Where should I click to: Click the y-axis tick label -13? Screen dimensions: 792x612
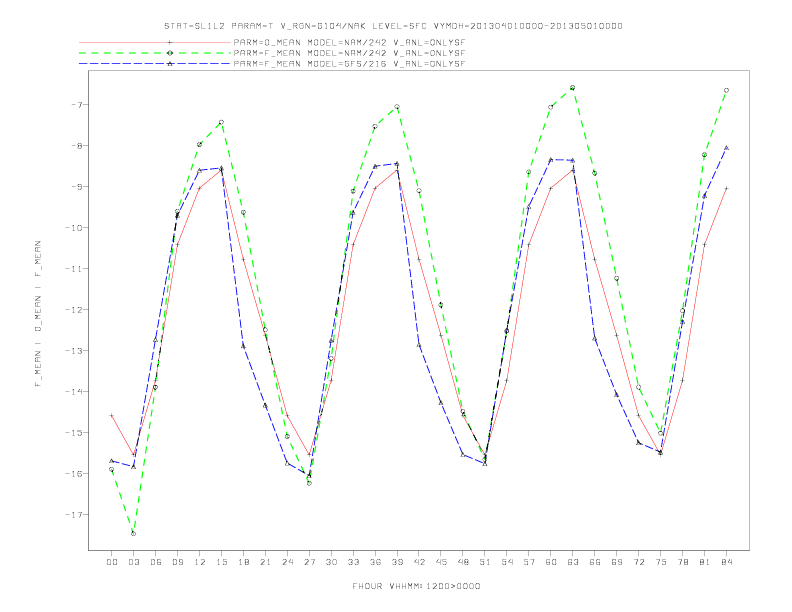pyautogui.click(x=74, y=350)
